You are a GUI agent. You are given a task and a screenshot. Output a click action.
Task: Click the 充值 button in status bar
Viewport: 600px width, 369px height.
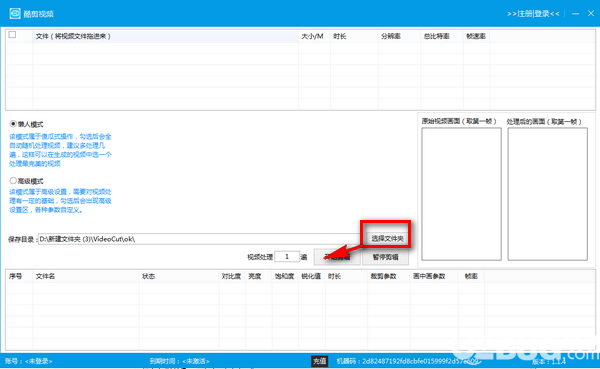click(x=320, y=361)
